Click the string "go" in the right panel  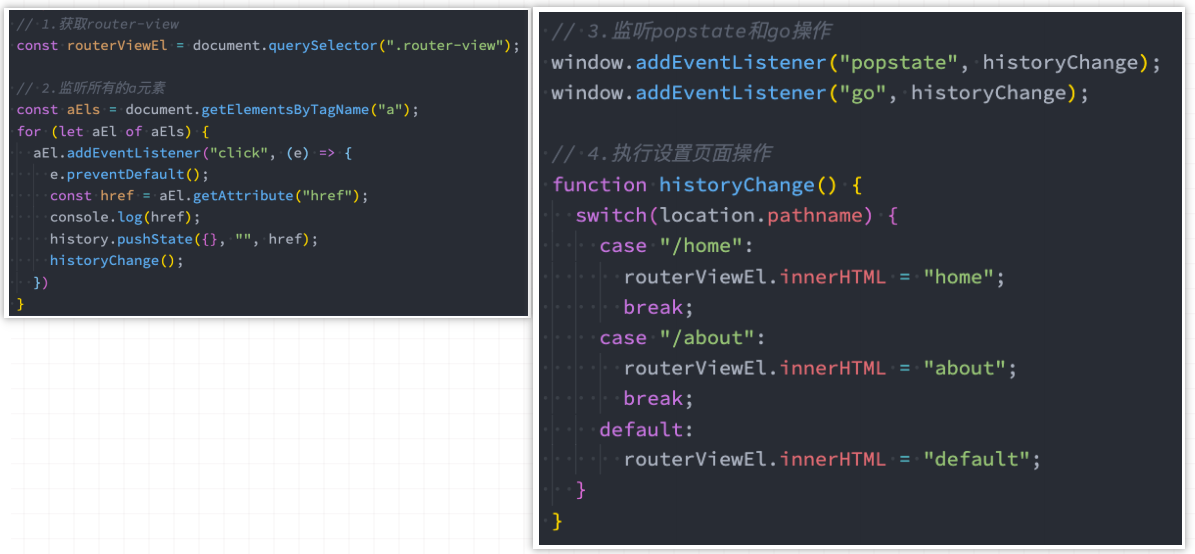pyautogui.click(x=863, y=94)
